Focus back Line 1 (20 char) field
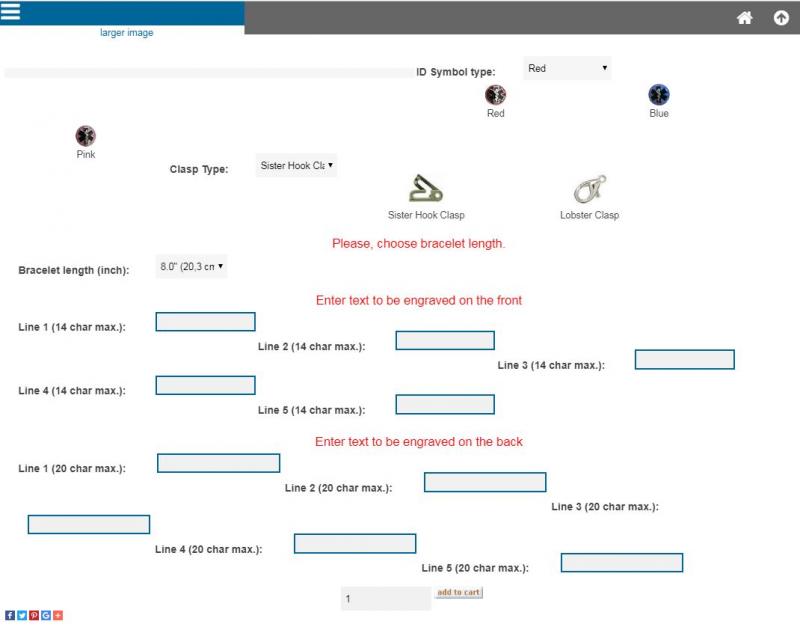The width and height of the screenshot is (800, 627). (218, 463)
